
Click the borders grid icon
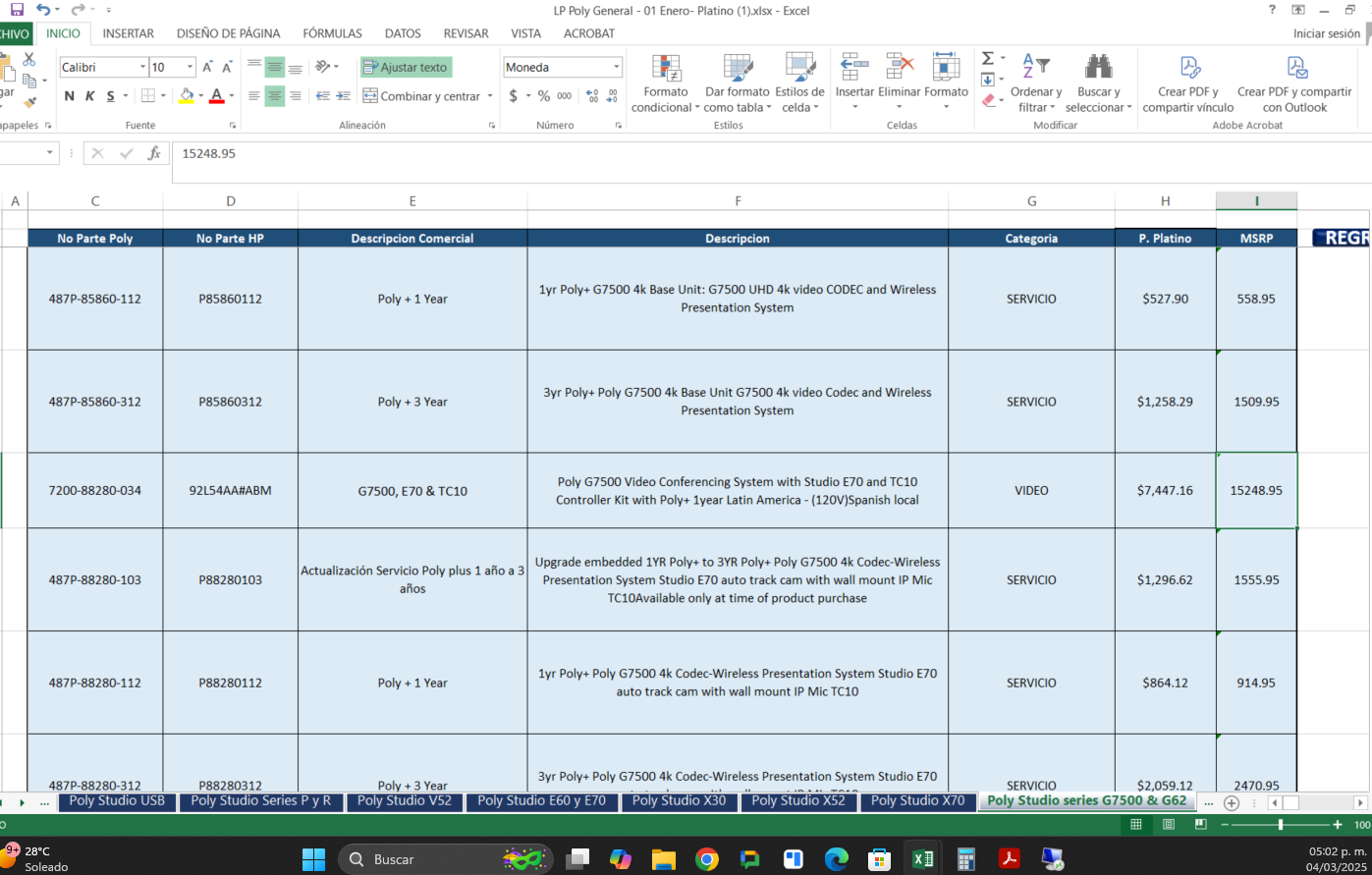click(147, 95)
